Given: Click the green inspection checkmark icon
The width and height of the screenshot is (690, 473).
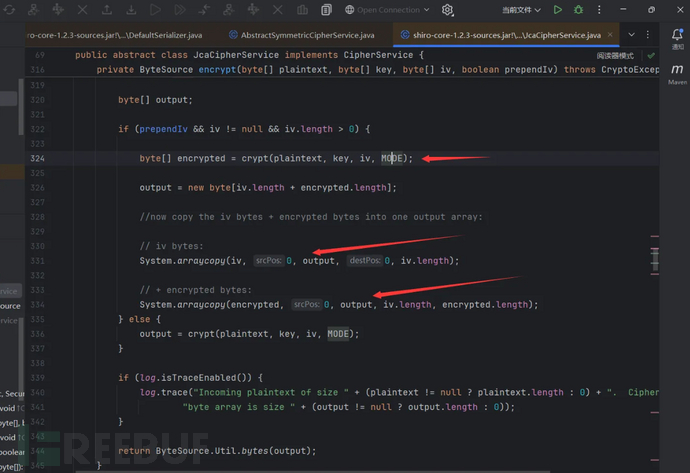Looking at the screenshot, I should coord(652,56).
